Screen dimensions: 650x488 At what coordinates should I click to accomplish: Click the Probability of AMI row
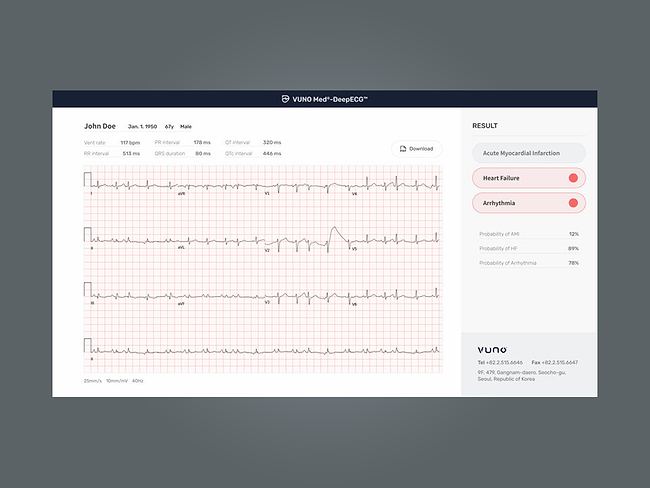(528, 234)
